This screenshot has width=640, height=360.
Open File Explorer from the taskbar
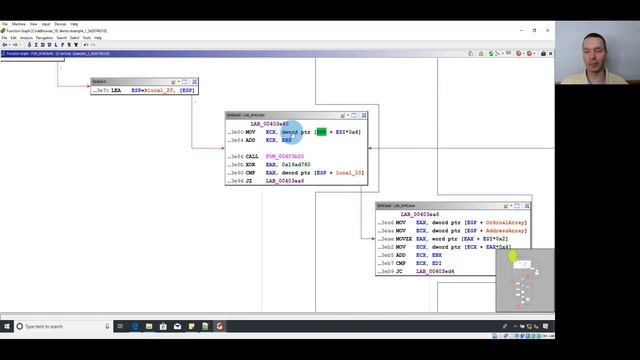click(149, 326)
